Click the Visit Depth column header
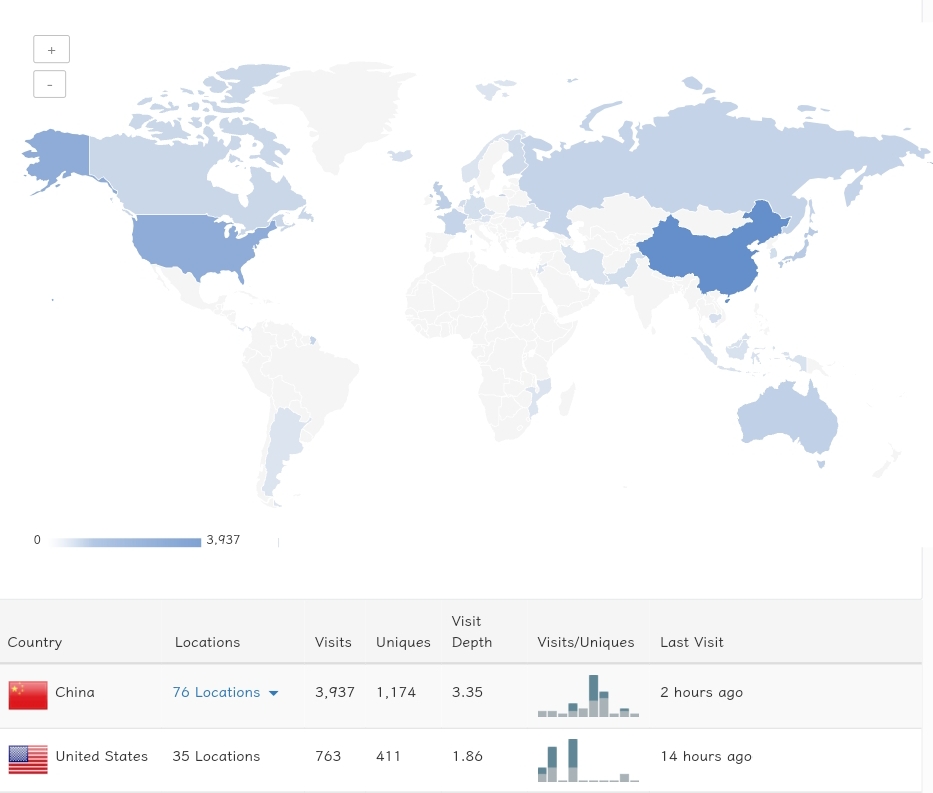Screen dimensions: 933x793 pyautogui.click(x=471, y=631)
